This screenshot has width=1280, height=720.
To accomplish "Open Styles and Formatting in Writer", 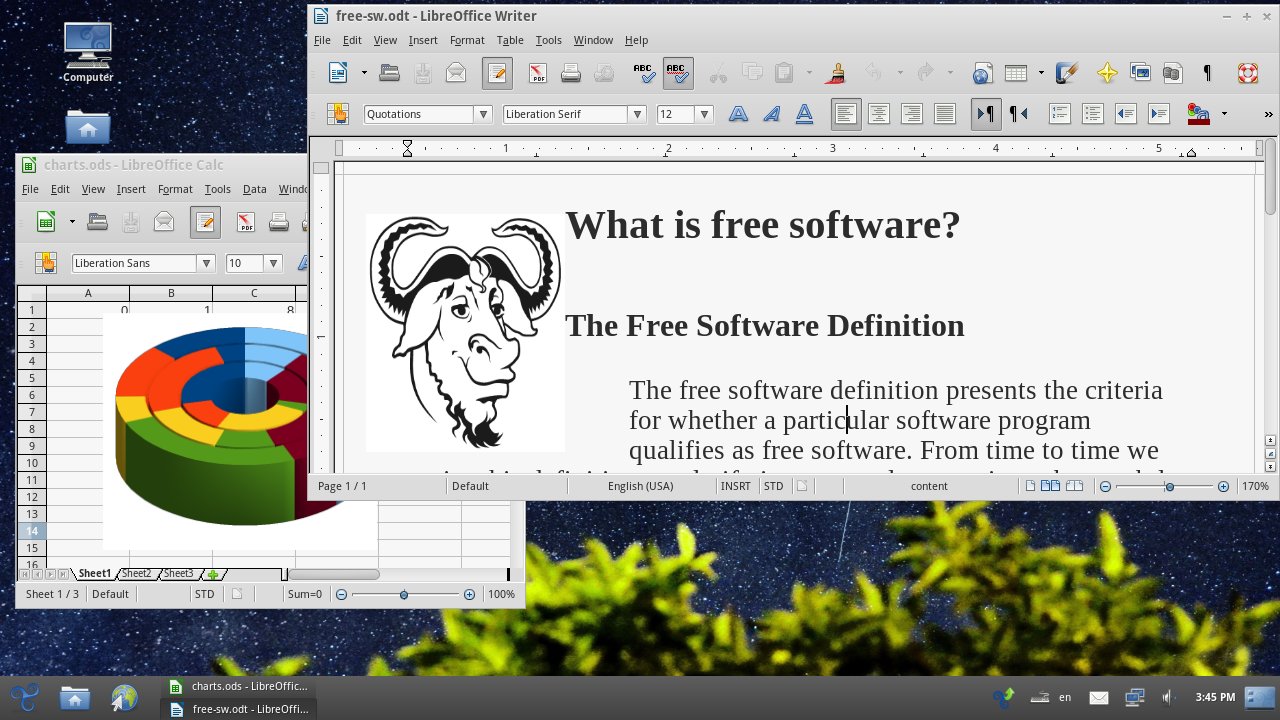I will pos(338,114).
